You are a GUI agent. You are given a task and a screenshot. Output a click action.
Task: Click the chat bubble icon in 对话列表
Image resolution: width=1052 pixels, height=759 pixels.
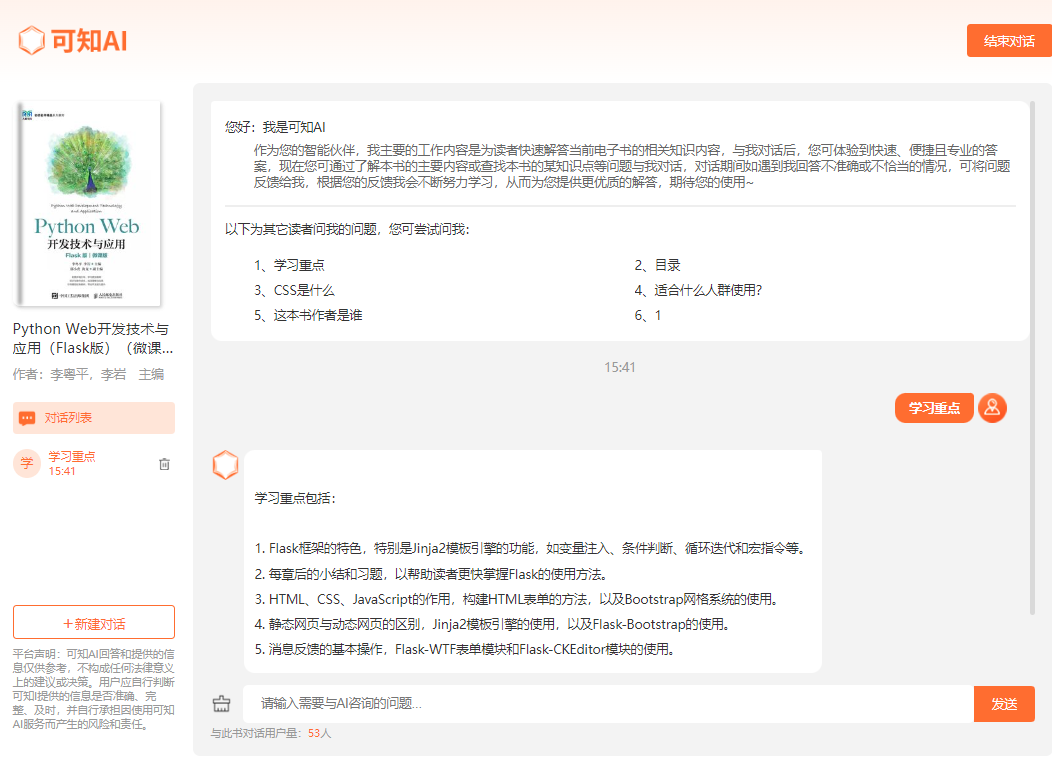[27, 418]
